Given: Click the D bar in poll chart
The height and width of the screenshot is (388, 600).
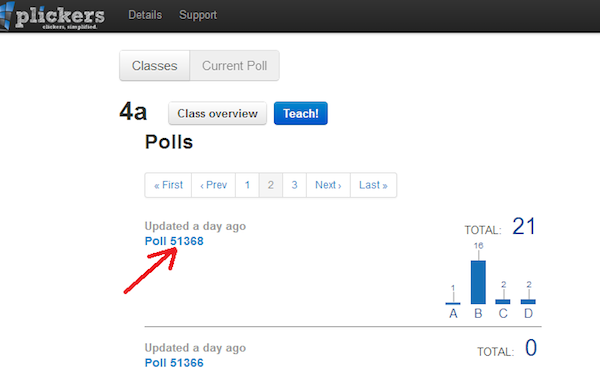Looking at the screenshot, I should click(x=528, y=302).
